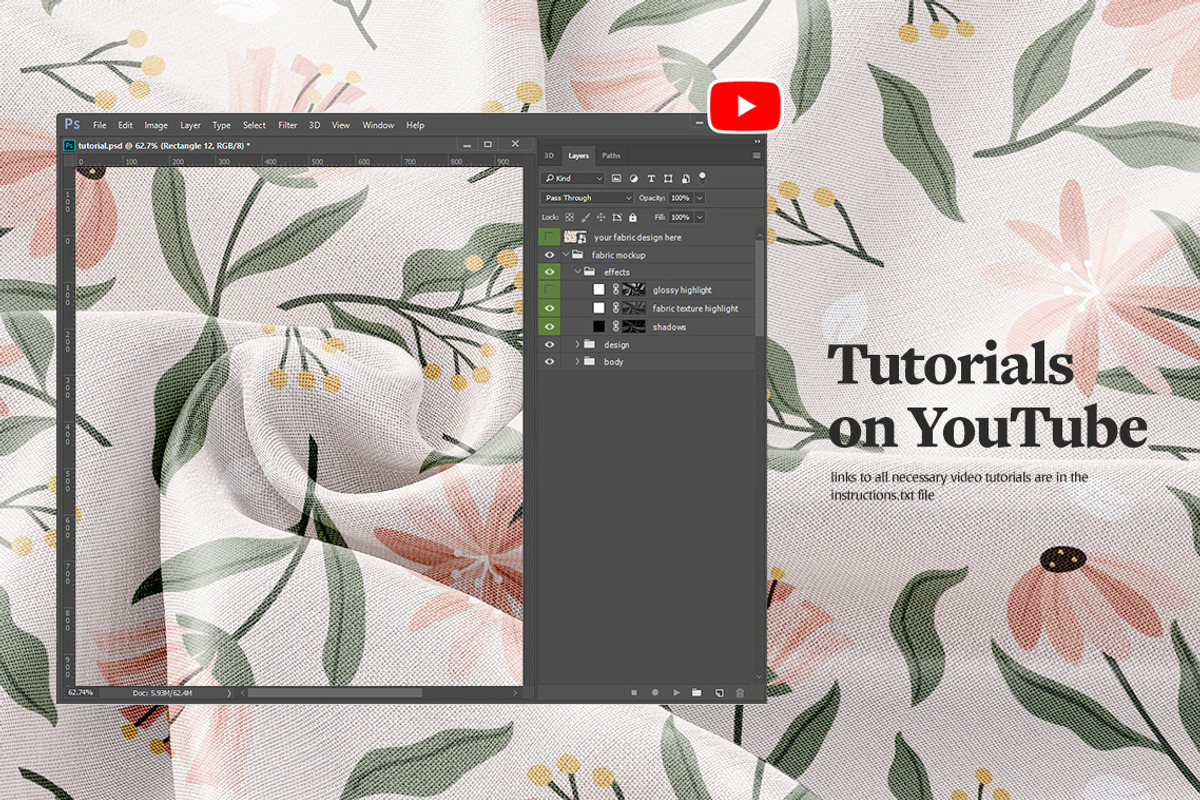Screen dimensions: 1200x800
Task: Click lock image pixels brush icon
Action: [x=585, y=217]
